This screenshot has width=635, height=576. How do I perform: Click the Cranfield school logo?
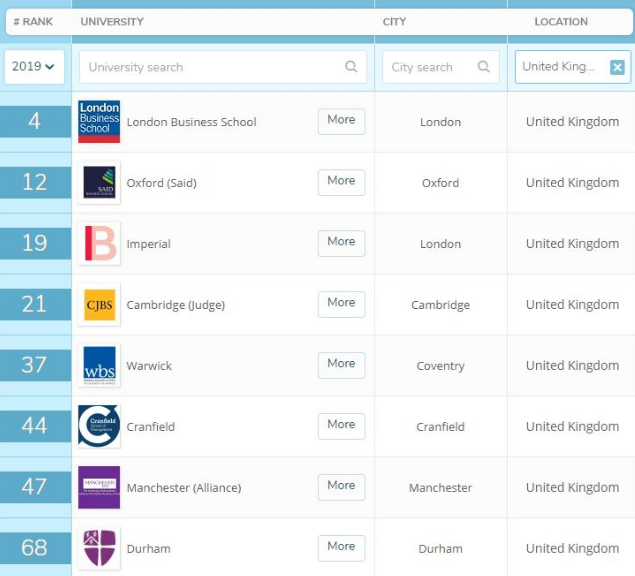99,427
